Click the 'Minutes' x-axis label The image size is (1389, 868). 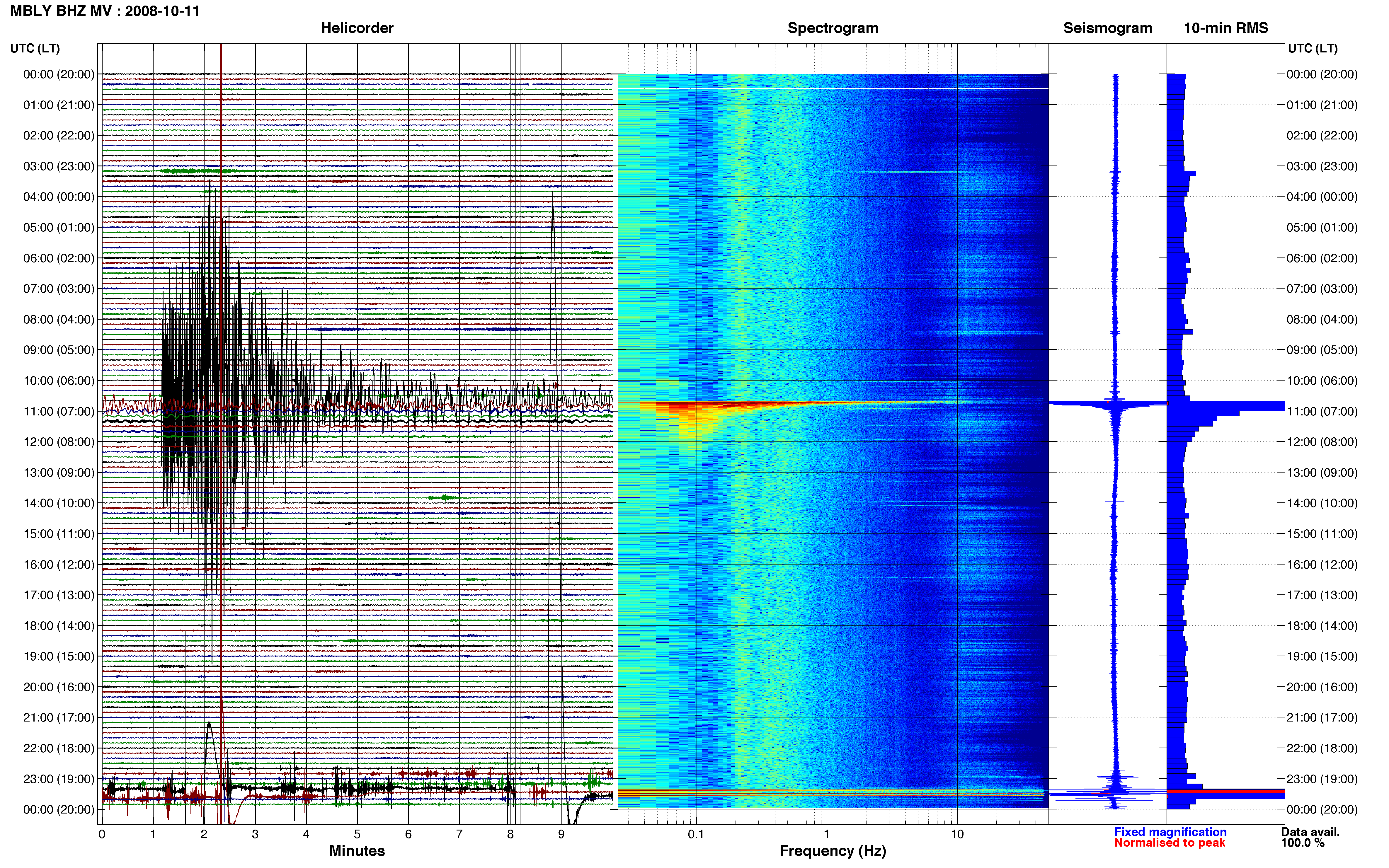pyautogui.click(x=357, y=851)
